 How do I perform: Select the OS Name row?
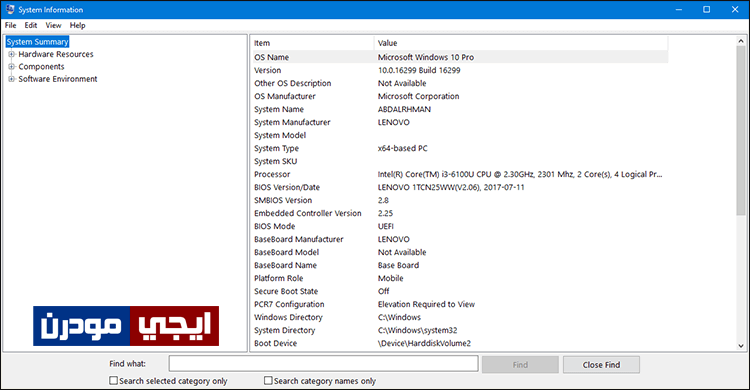pyautogui.click(x=460, y=57)
